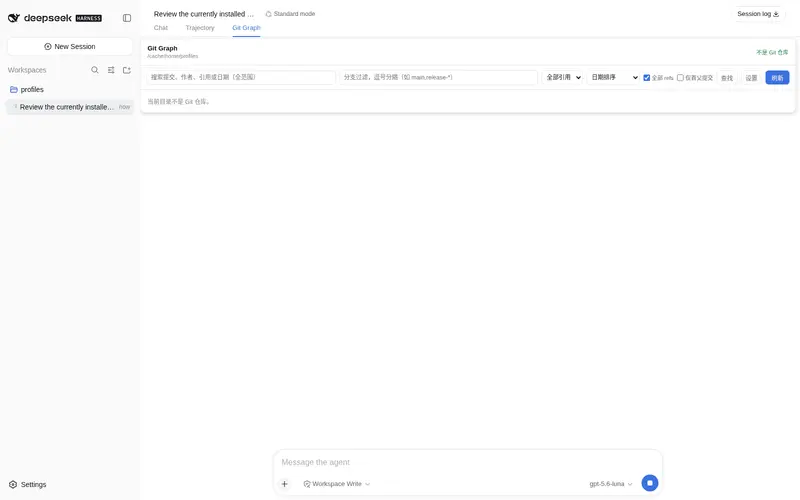Click the session title 'Review the currently installed ...'

click(204, 14)
